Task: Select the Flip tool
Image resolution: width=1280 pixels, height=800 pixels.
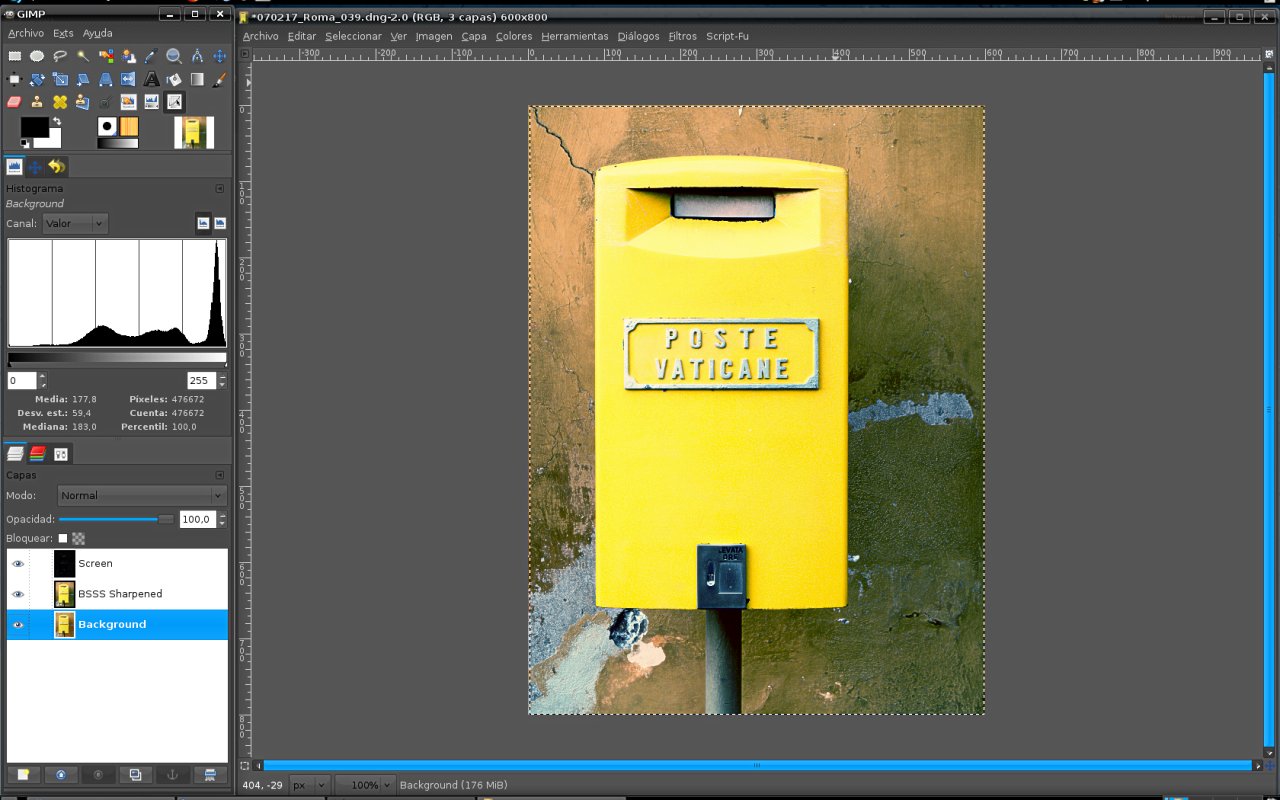Action: pos(129,79)
